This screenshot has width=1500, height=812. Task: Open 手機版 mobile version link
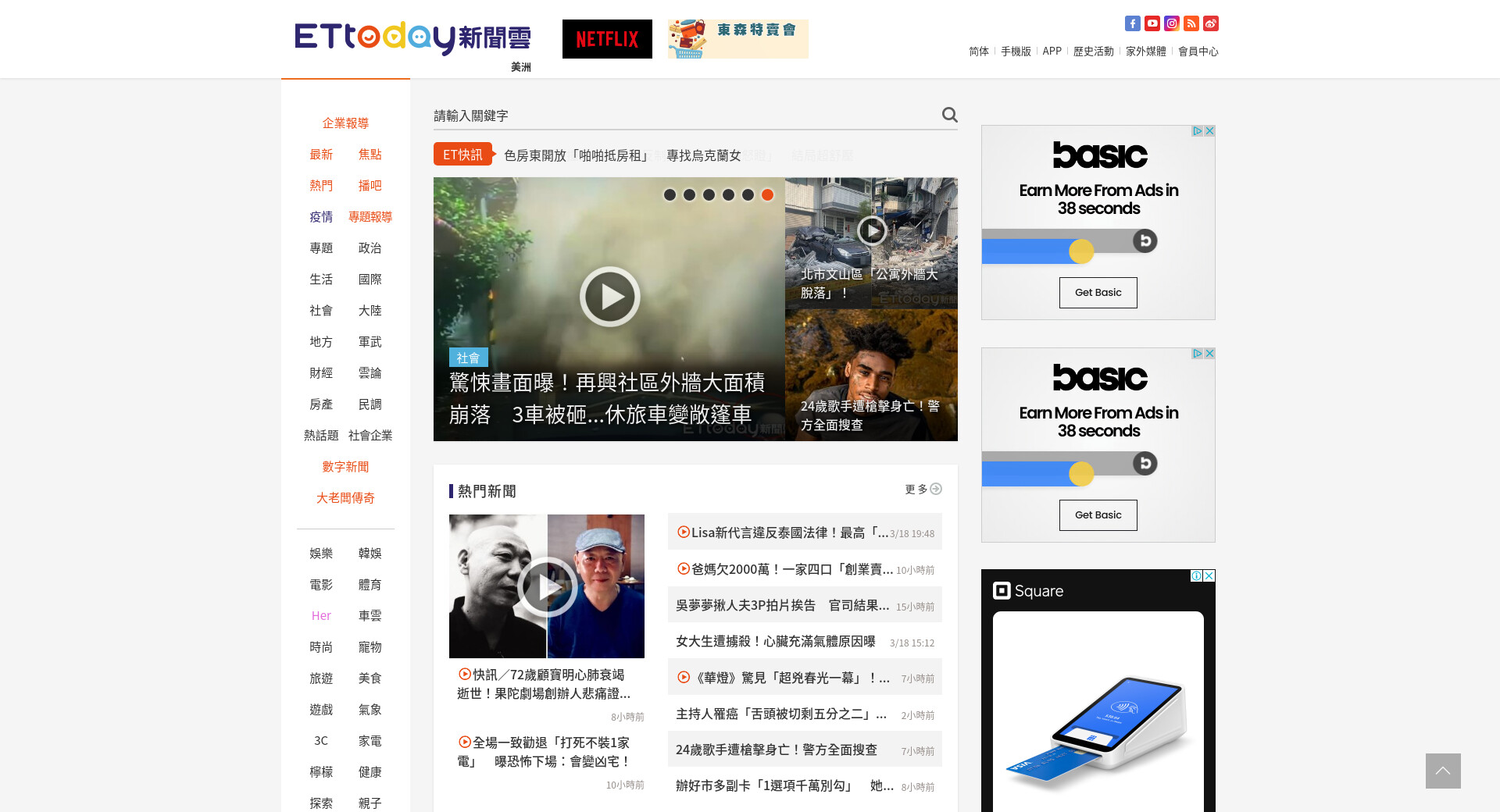click(1016, 52)
